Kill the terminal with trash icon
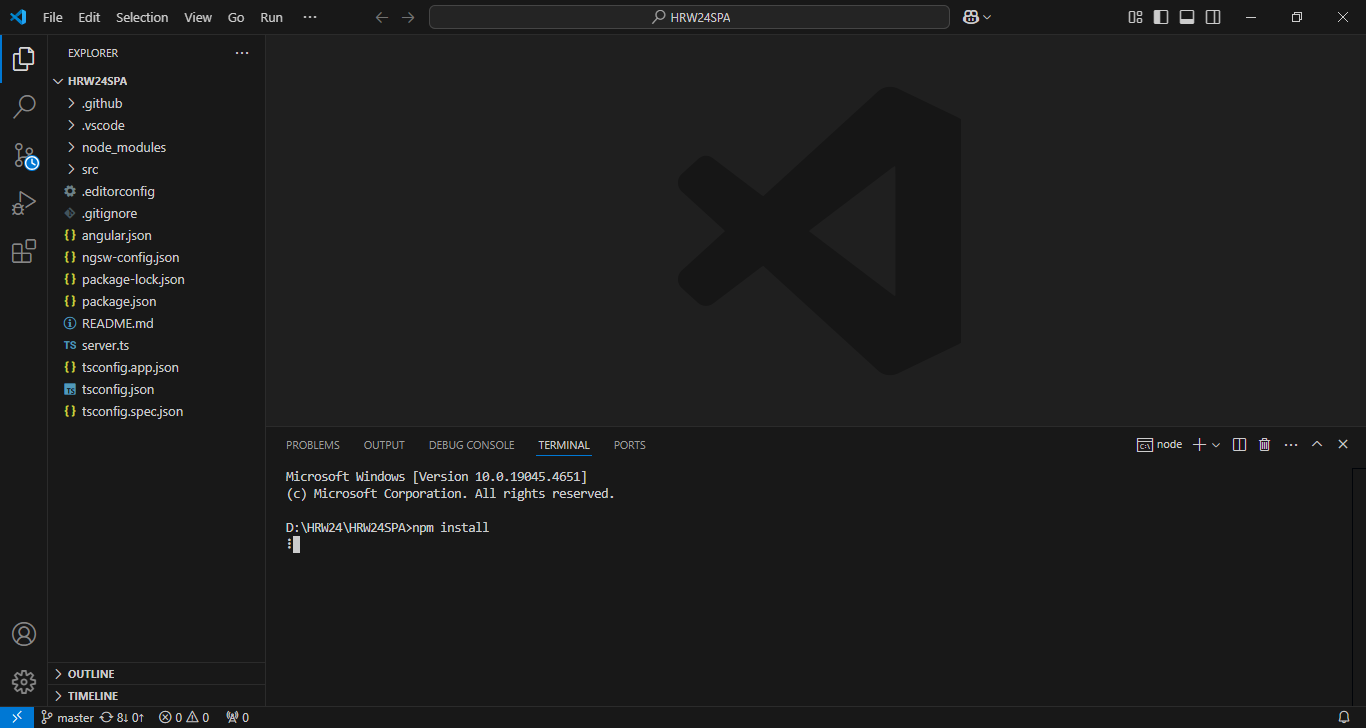Screen dimensions: 1366x728 coord(1264,445)
